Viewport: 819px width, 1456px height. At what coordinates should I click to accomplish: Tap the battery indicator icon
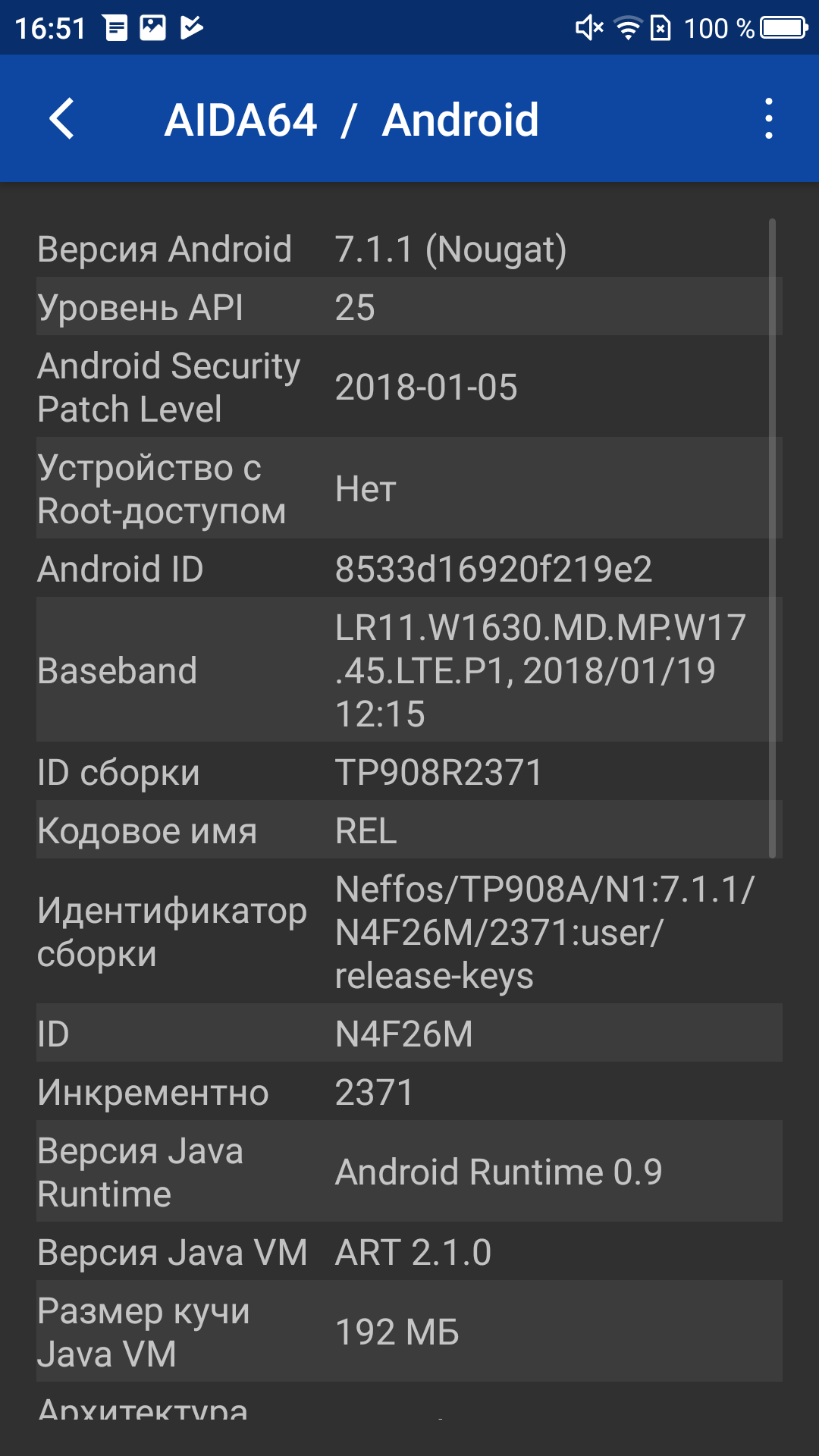coord(784,28)
